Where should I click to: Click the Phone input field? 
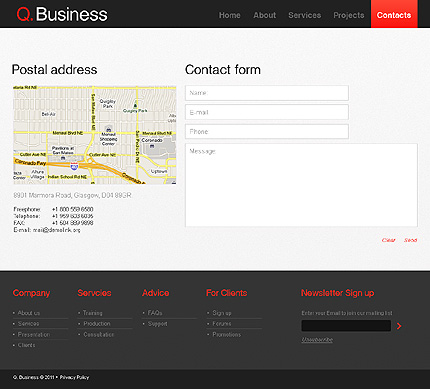[267, 132]
